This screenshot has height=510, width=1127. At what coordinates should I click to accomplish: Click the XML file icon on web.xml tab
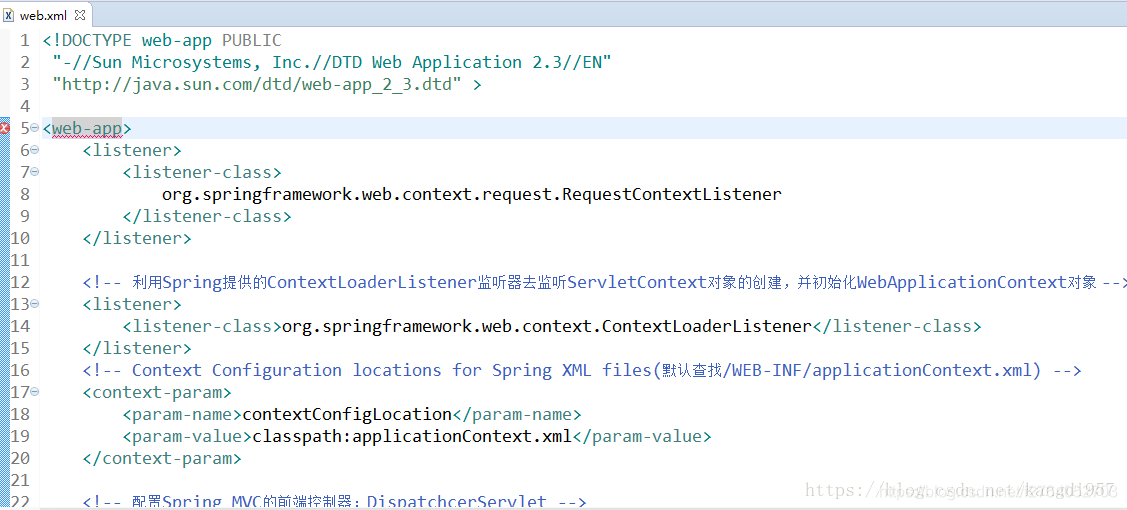tap(9, 14)
